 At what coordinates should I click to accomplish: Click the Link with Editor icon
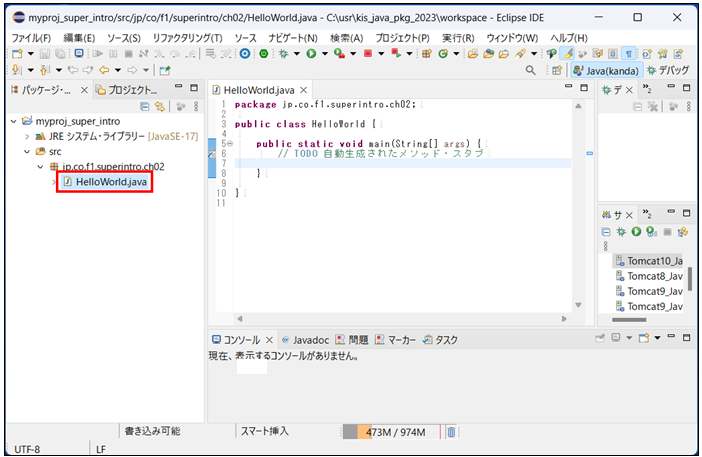tap(160, 106)
